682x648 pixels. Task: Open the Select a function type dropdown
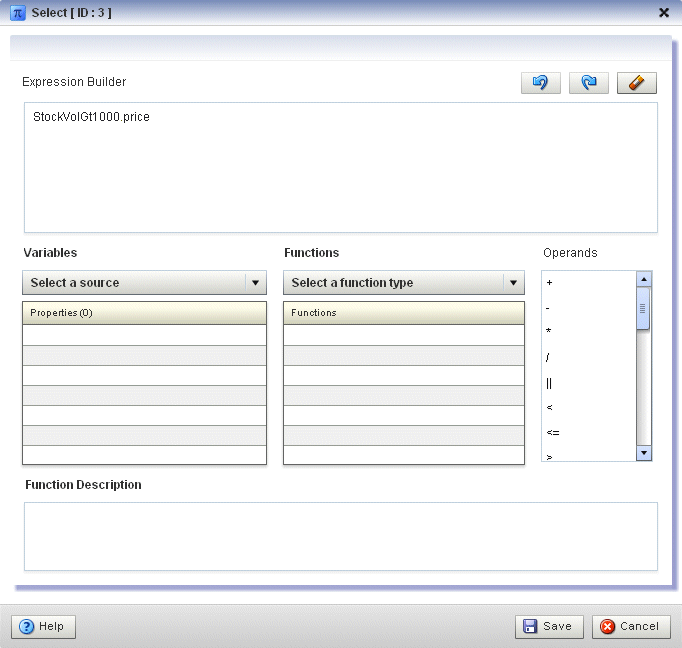point(404,283)
